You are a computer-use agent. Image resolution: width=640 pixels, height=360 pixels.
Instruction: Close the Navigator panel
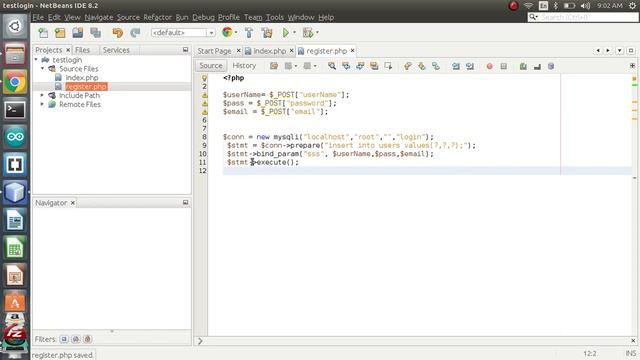click(73, 202)
